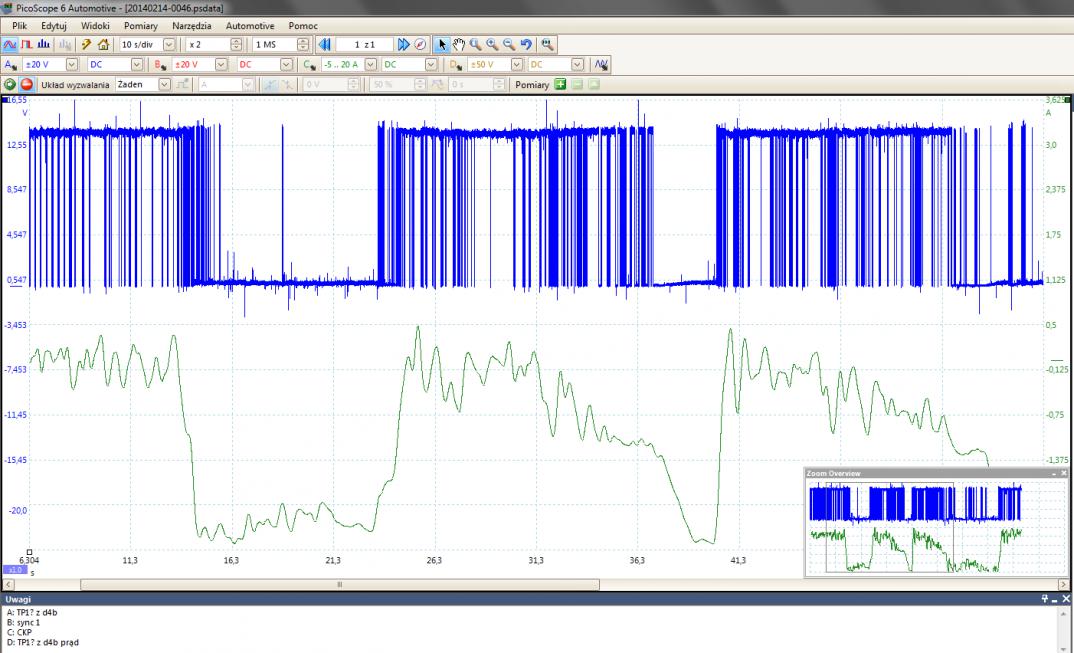Open the home icon in toolbar

tap(103, 45)
